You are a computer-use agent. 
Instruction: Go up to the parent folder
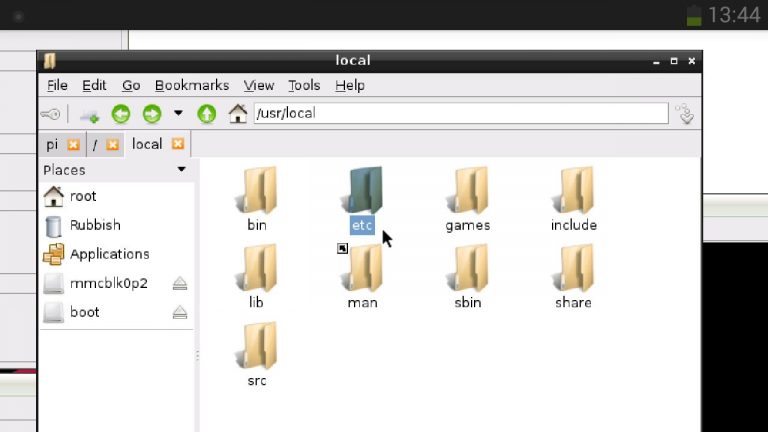pos(207,114)
